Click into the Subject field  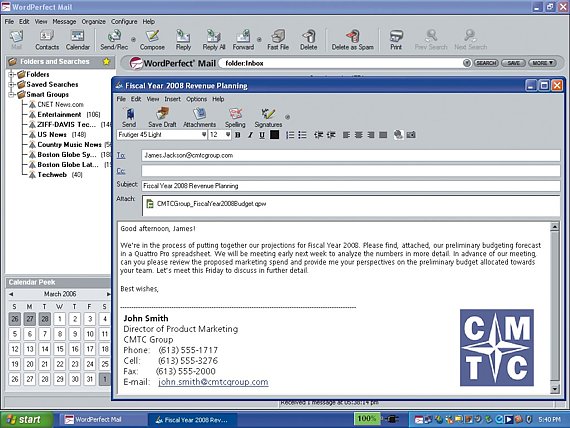(351, 186)
